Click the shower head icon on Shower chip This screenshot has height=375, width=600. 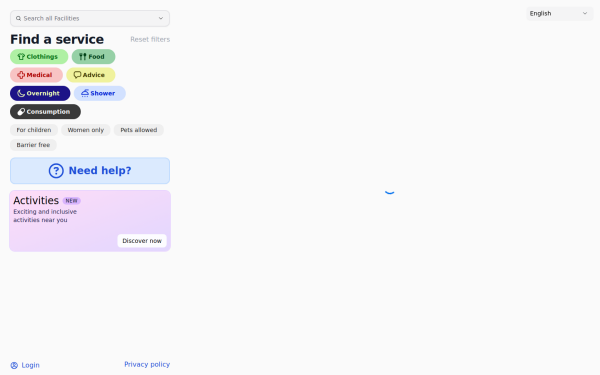coord(85,93)
